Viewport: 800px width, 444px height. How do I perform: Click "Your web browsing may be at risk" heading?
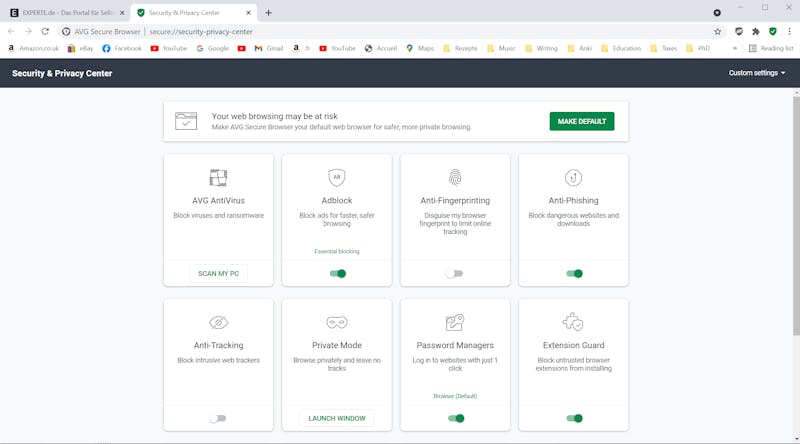(274, 116)
